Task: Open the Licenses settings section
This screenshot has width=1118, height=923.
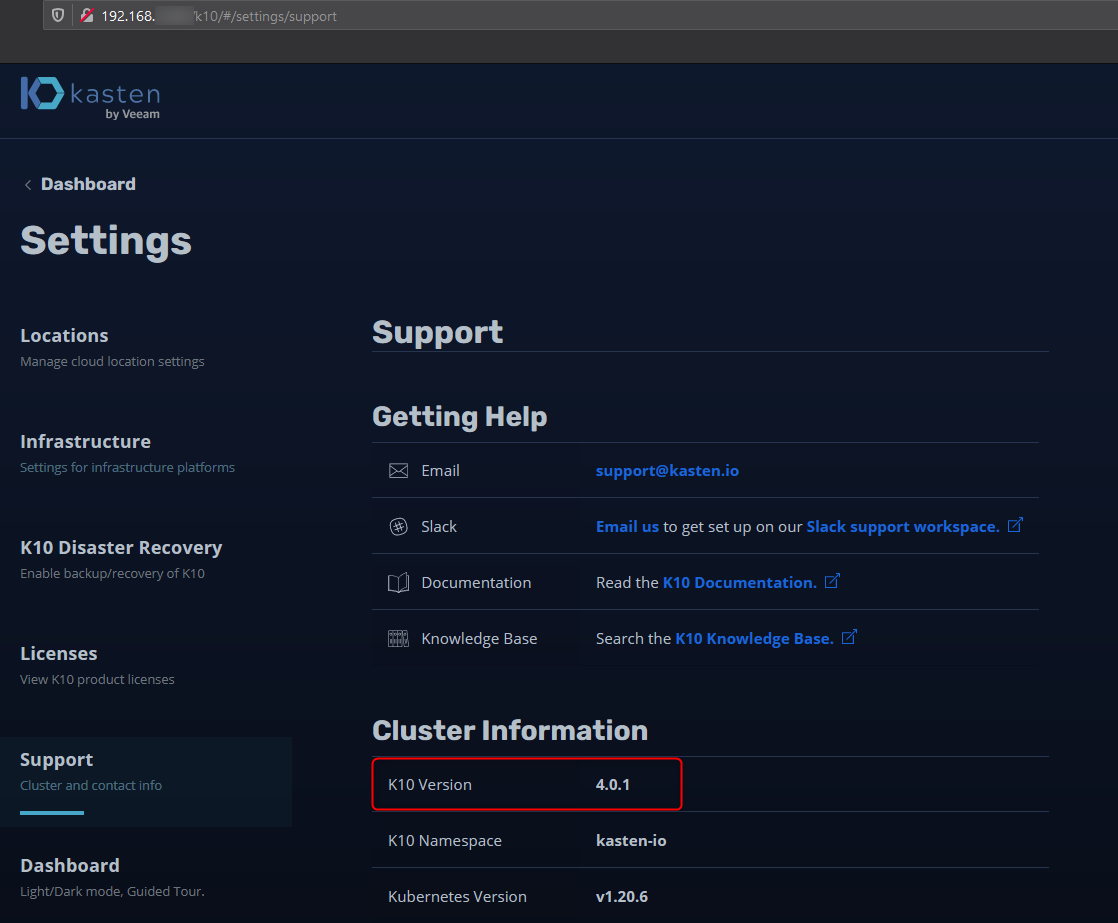Action: 59,654
